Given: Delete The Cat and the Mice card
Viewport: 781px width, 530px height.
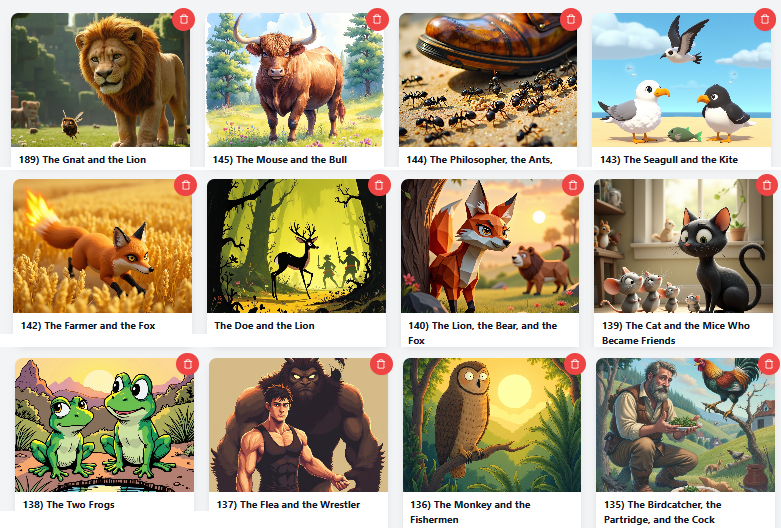Looking at the screenshot, I should [767, 185].
